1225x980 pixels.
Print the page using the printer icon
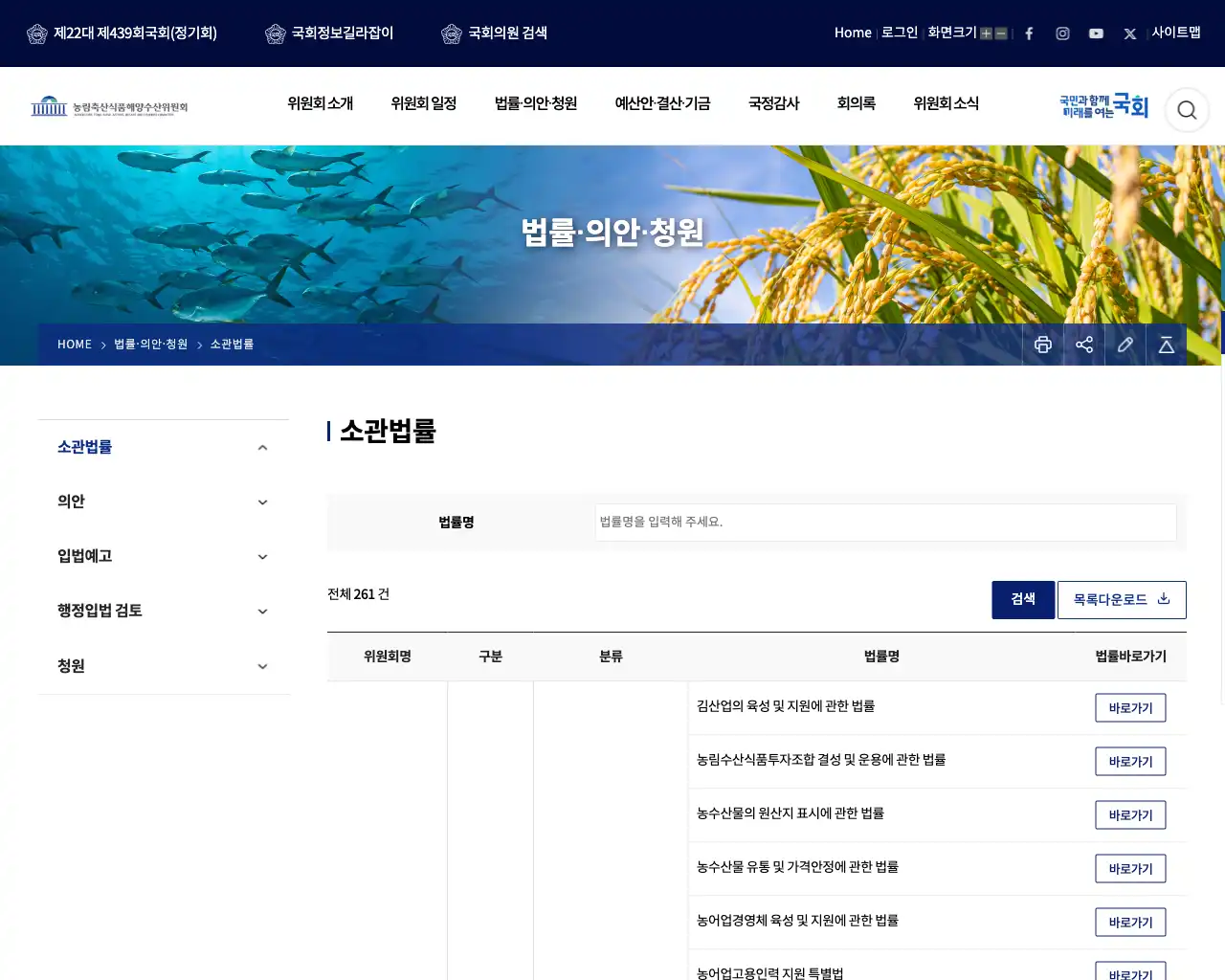click(1043, 345)
